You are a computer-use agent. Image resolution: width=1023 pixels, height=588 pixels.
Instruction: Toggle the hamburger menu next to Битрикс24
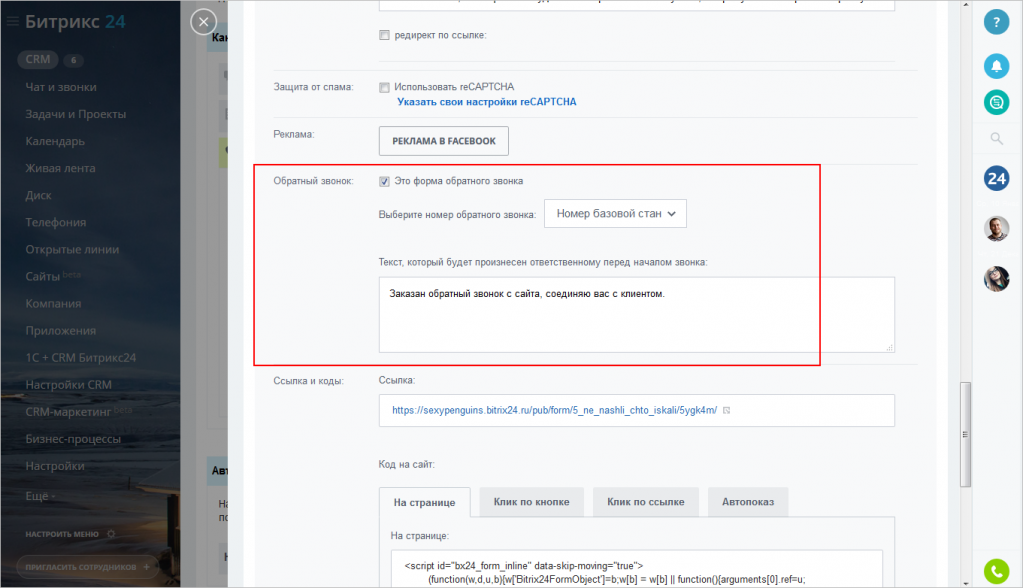(12, 22)
